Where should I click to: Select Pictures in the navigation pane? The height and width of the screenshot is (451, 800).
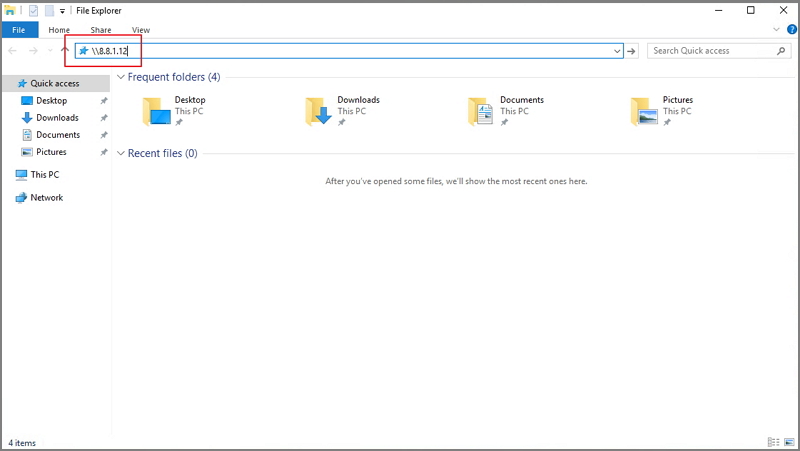point(51,152)
